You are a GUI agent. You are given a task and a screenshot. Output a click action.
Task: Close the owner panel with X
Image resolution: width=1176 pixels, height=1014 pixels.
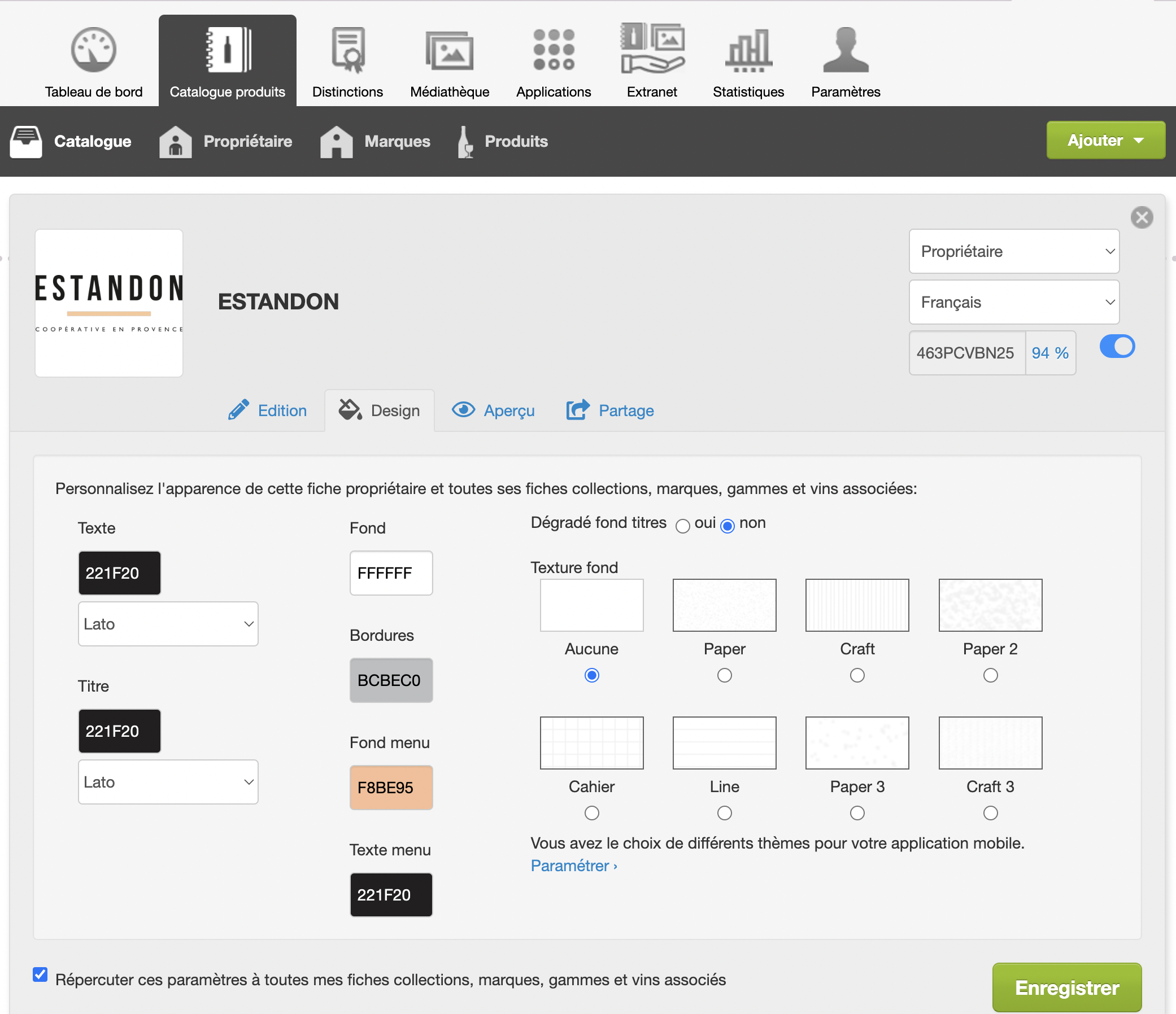click(1142, 217)
